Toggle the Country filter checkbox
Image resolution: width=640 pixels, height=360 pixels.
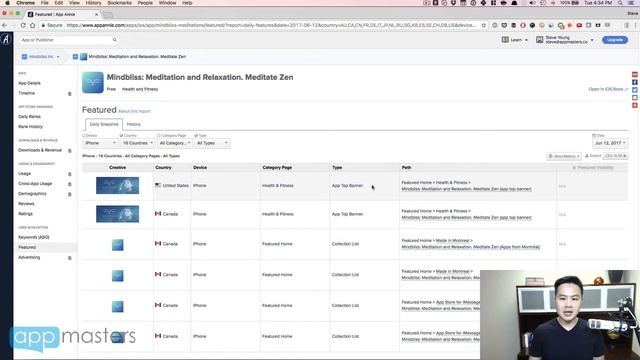[x=121, y=136]
